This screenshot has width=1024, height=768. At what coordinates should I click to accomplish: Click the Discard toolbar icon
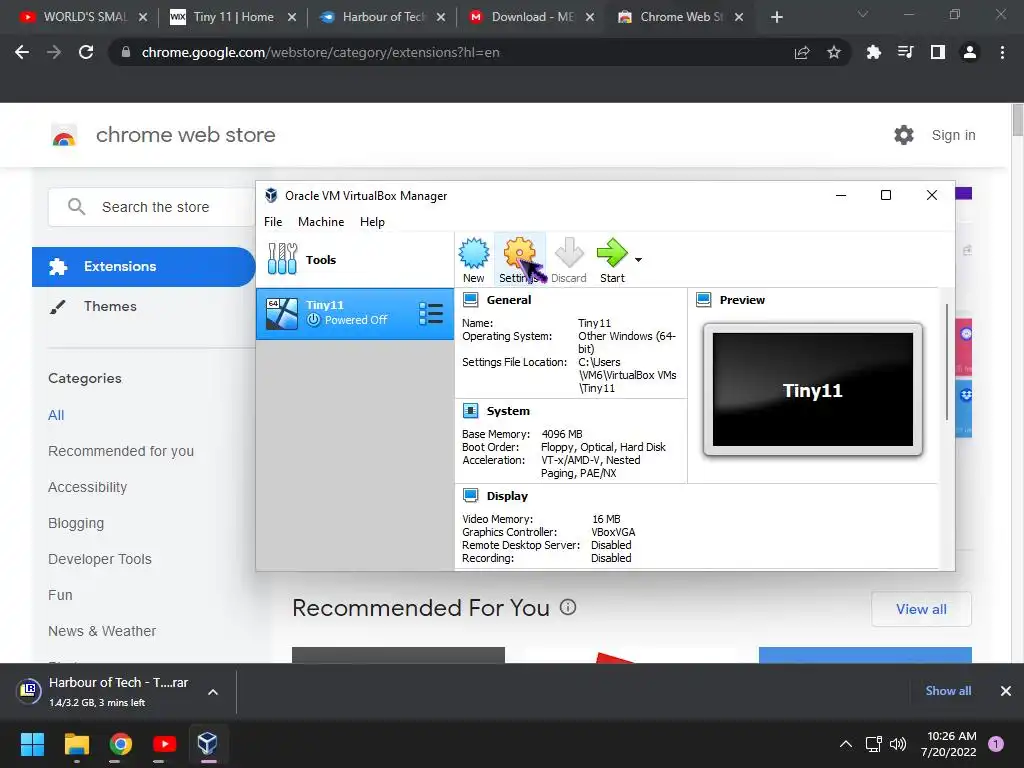pyautogui.click(x=568, y=260)
